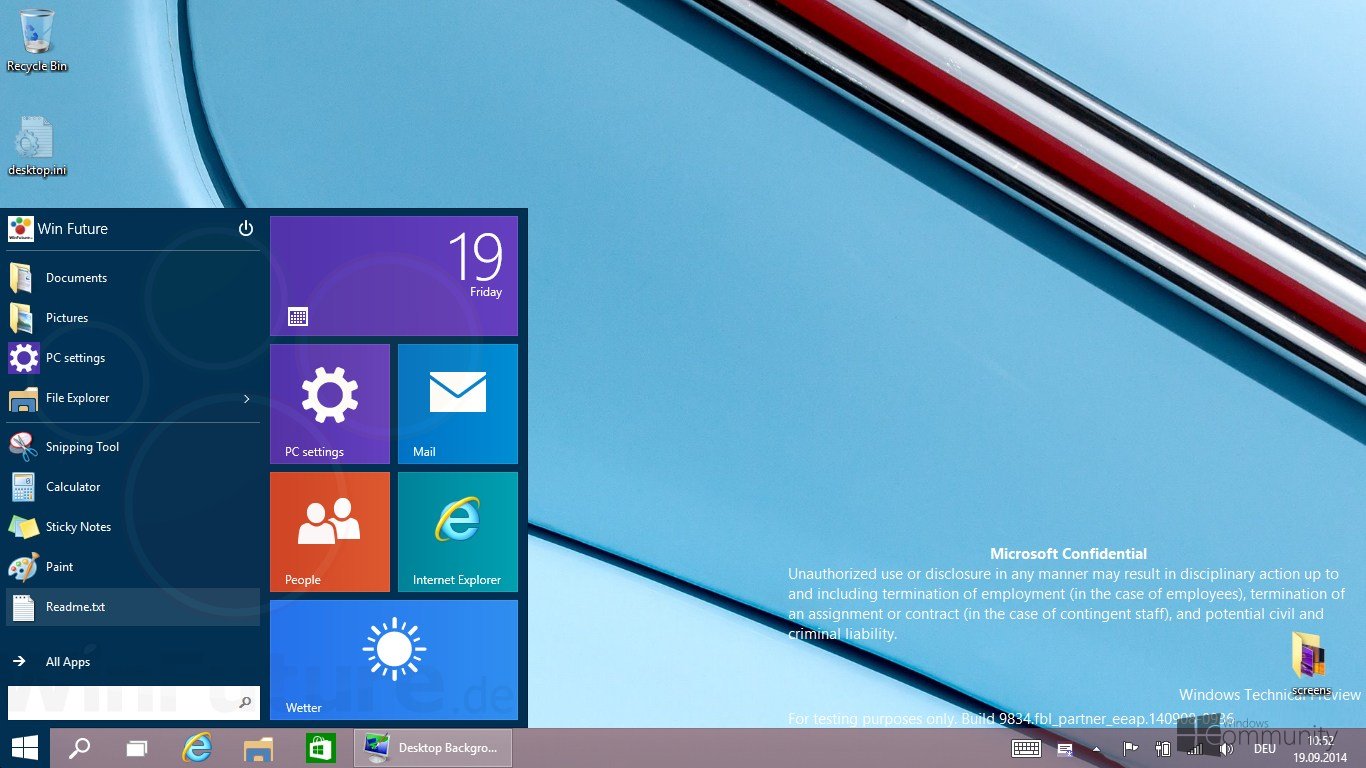This screenshot has width=1366, height=768.
Task: Open Internet Explorer from its Start tile
Action: click(x=457, y=531)
